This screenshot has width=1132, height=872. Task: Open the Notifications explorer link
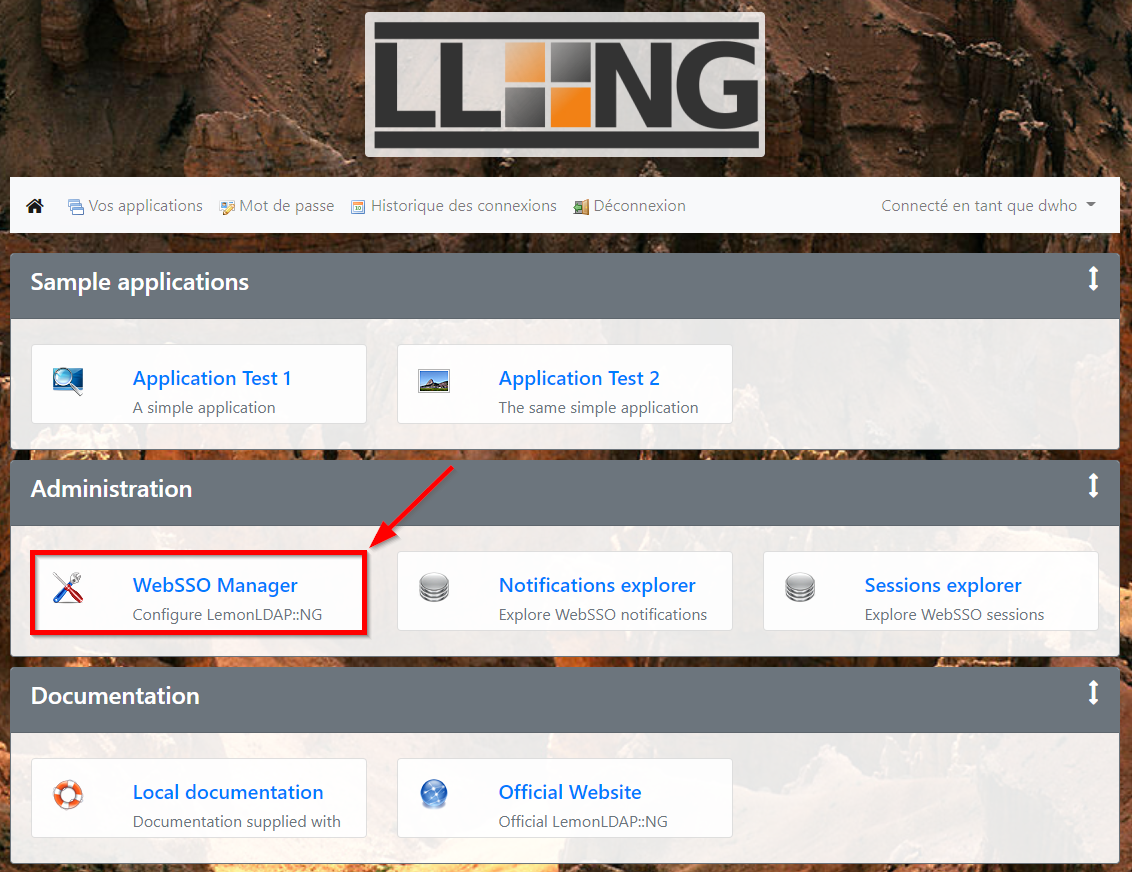point(597,585)
